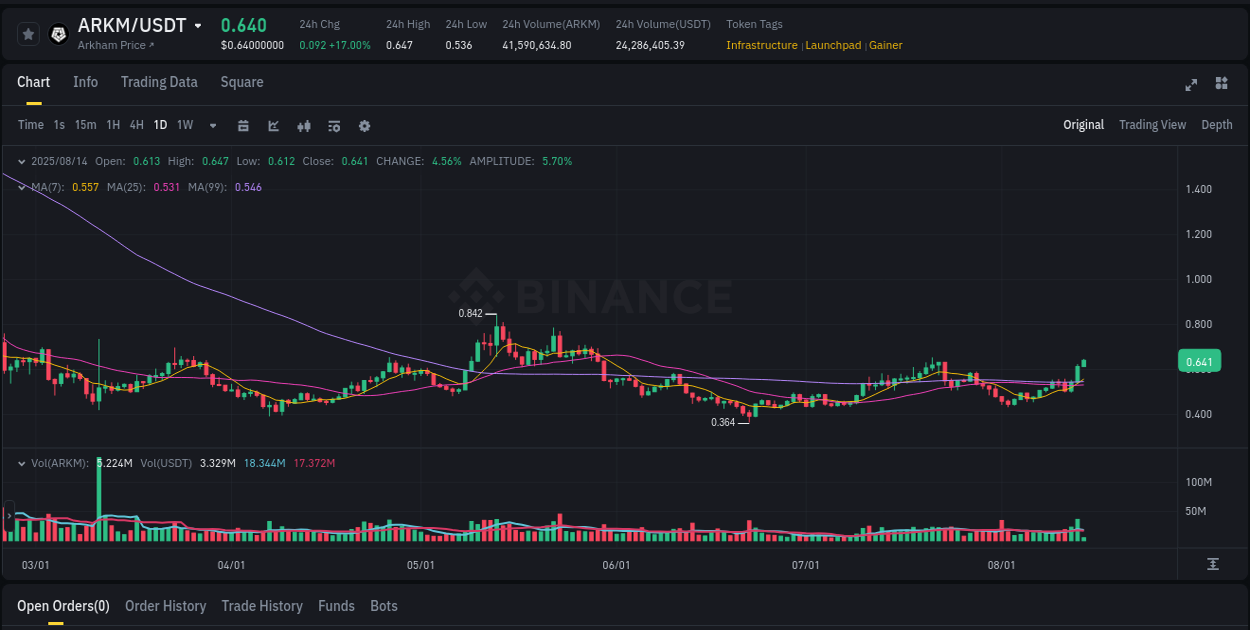The height and width of the screenshot is (630, 1250).
Task: Open the layout grid icon near fullscreen
Action: pyautogui.click(x=1220, y=85)
